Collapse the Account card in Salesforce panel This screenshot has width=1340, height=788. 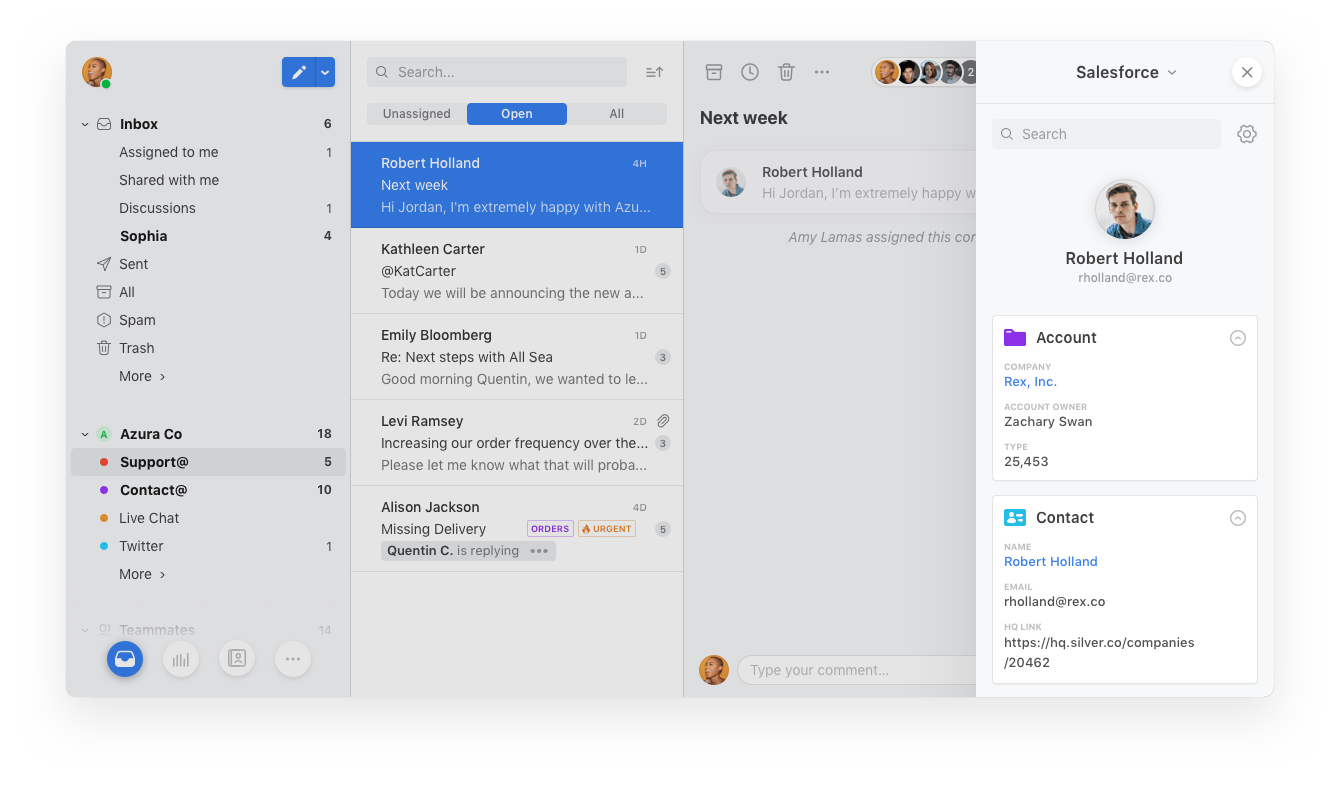pyautogui.click(x=1238, y=337)
